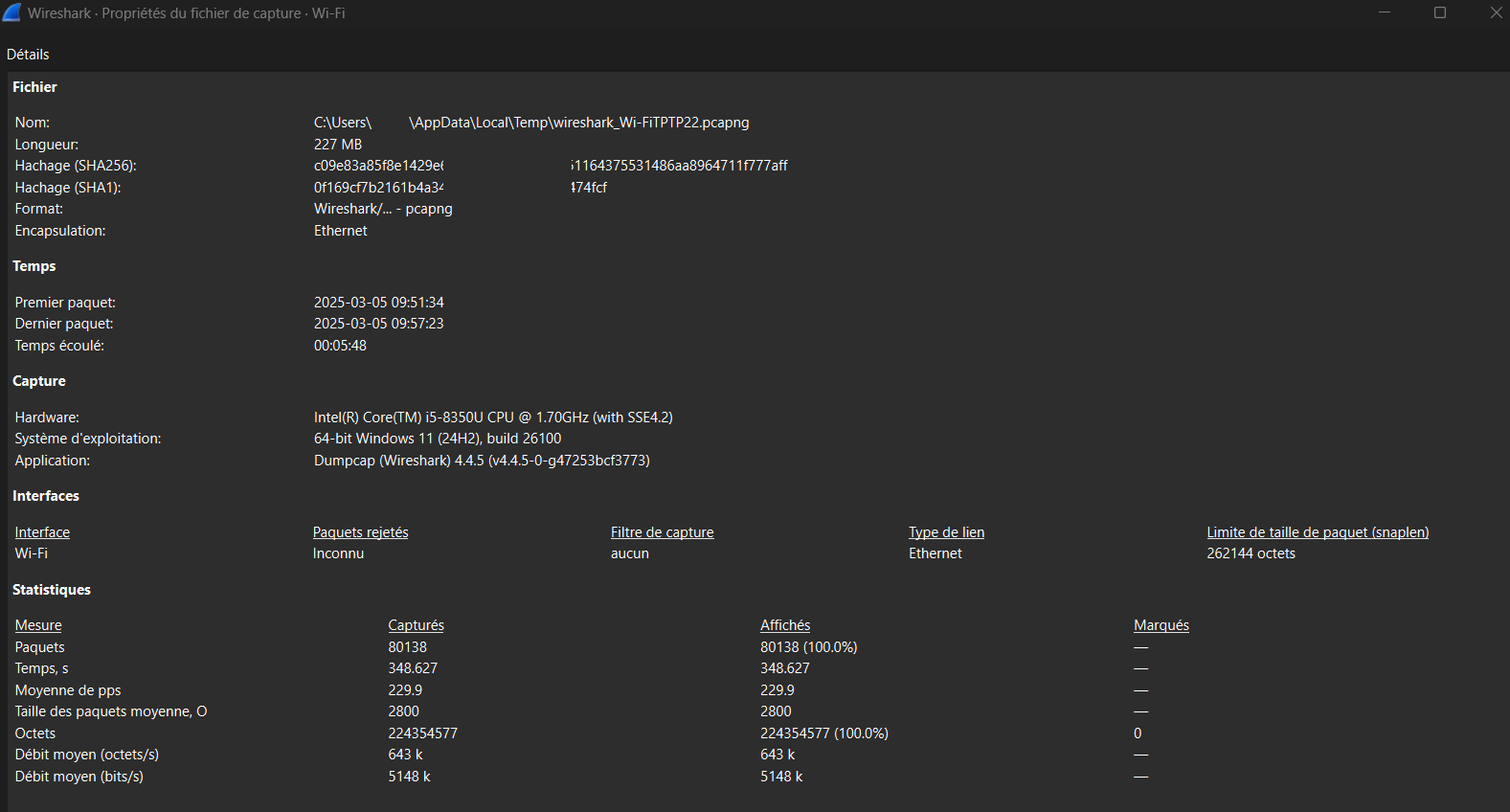This screenshot has height=812, width=1510.
Task: Click the Wireshark shark fin icon
Action: pyautogui.click(x=11, y=12)
